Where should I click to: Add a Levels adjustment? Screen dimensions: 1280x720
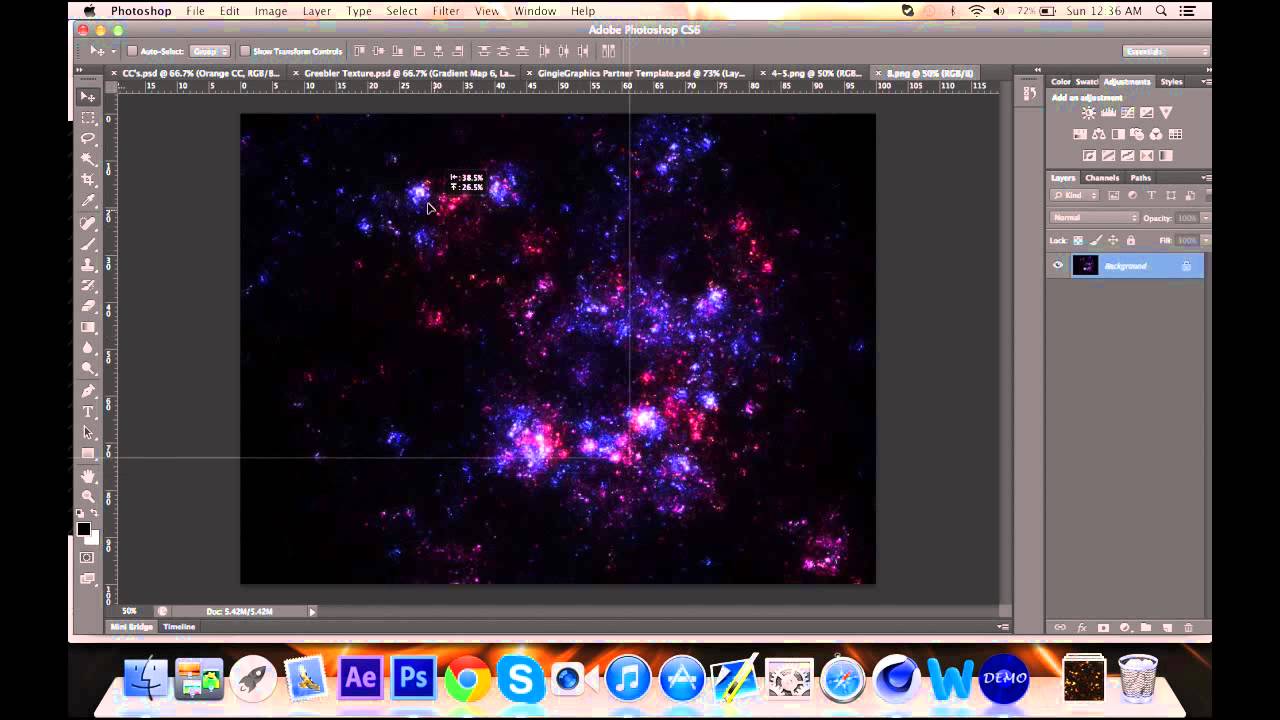(1108, 113)
